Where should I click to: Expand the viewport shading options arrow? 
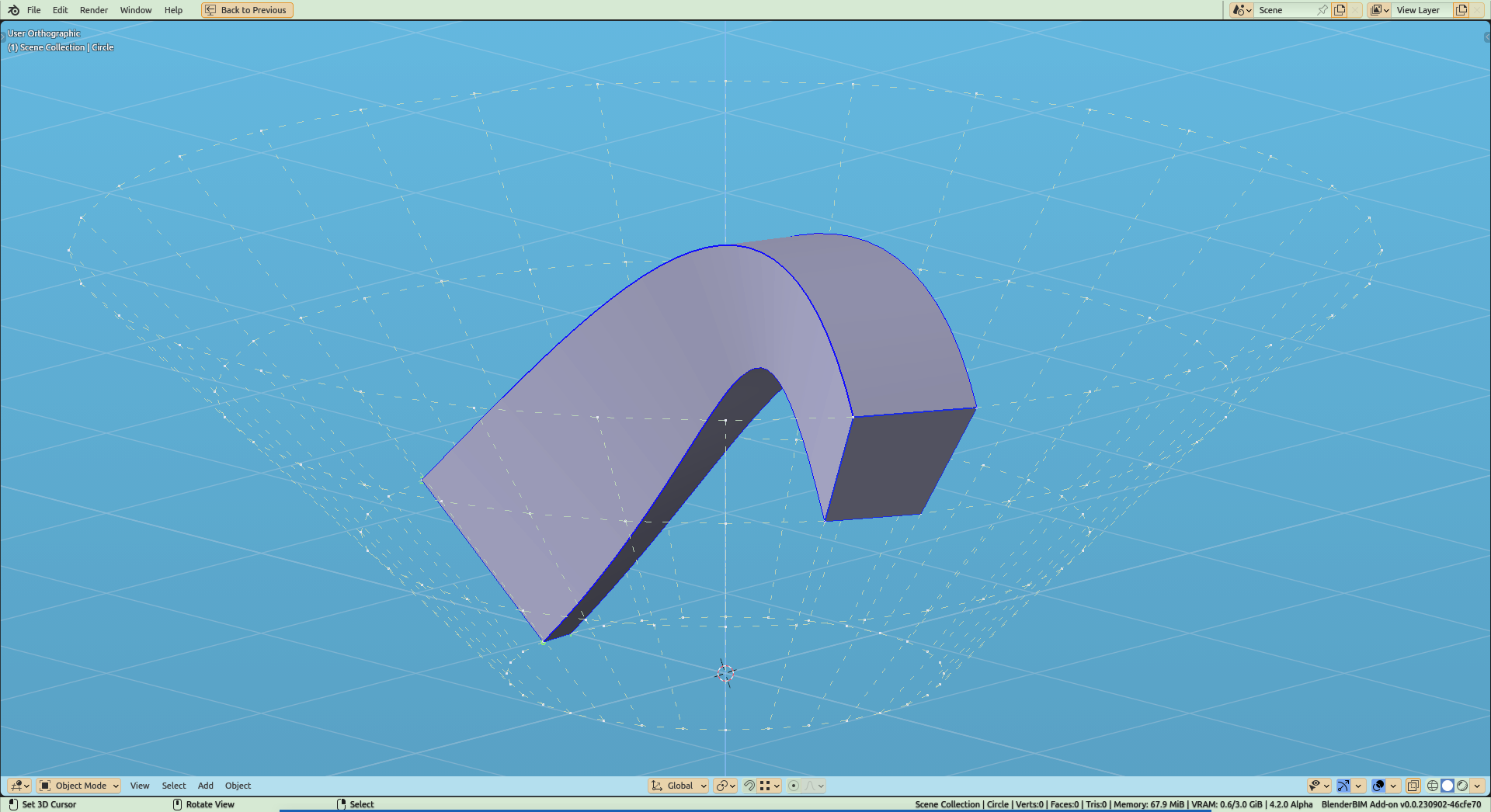pyautogui.click(x=1478, y=786)
